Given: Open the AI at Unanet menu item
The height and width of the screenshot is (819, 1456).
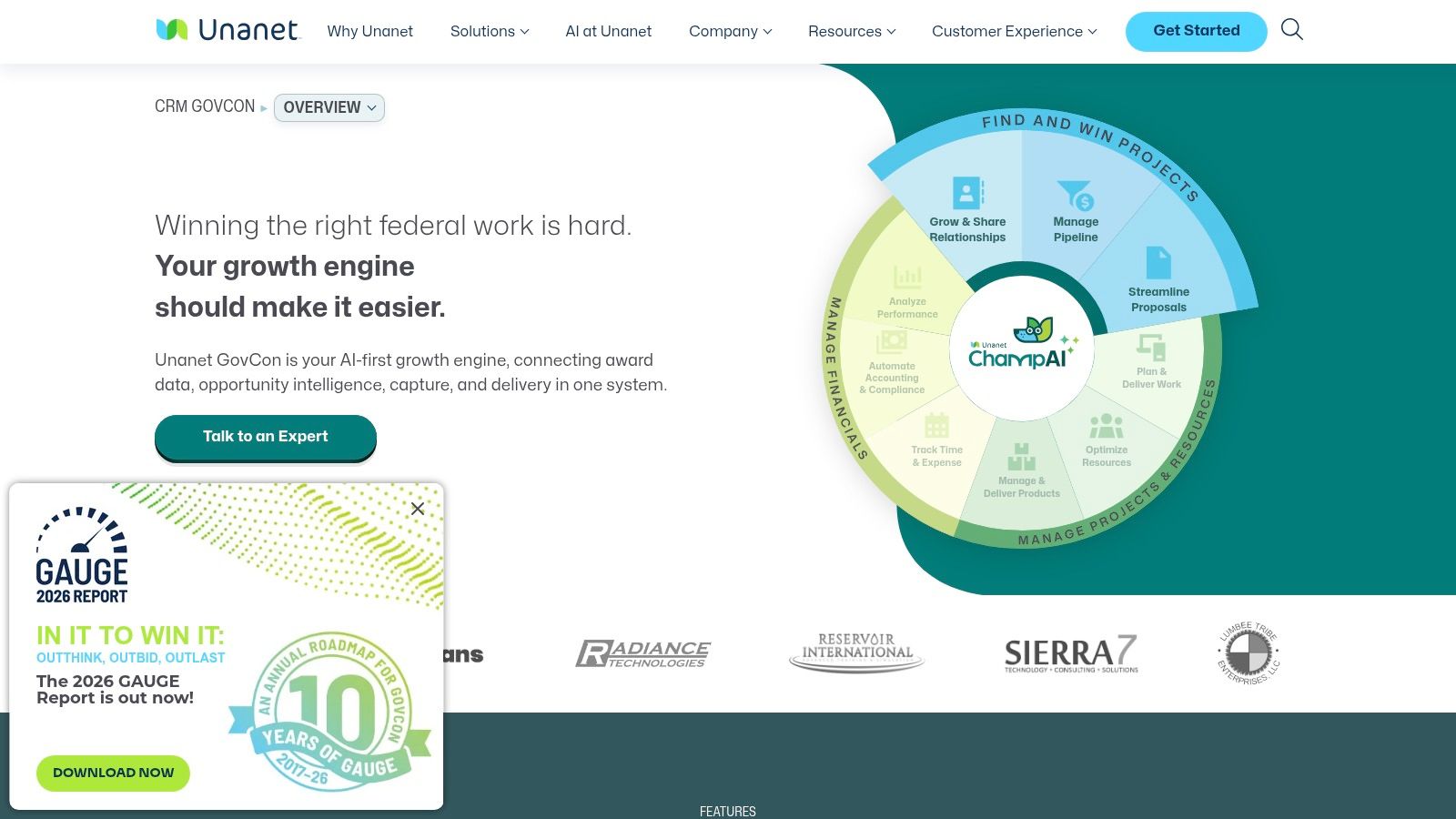Looking at the screenshot, I should (x=608, y=31).
